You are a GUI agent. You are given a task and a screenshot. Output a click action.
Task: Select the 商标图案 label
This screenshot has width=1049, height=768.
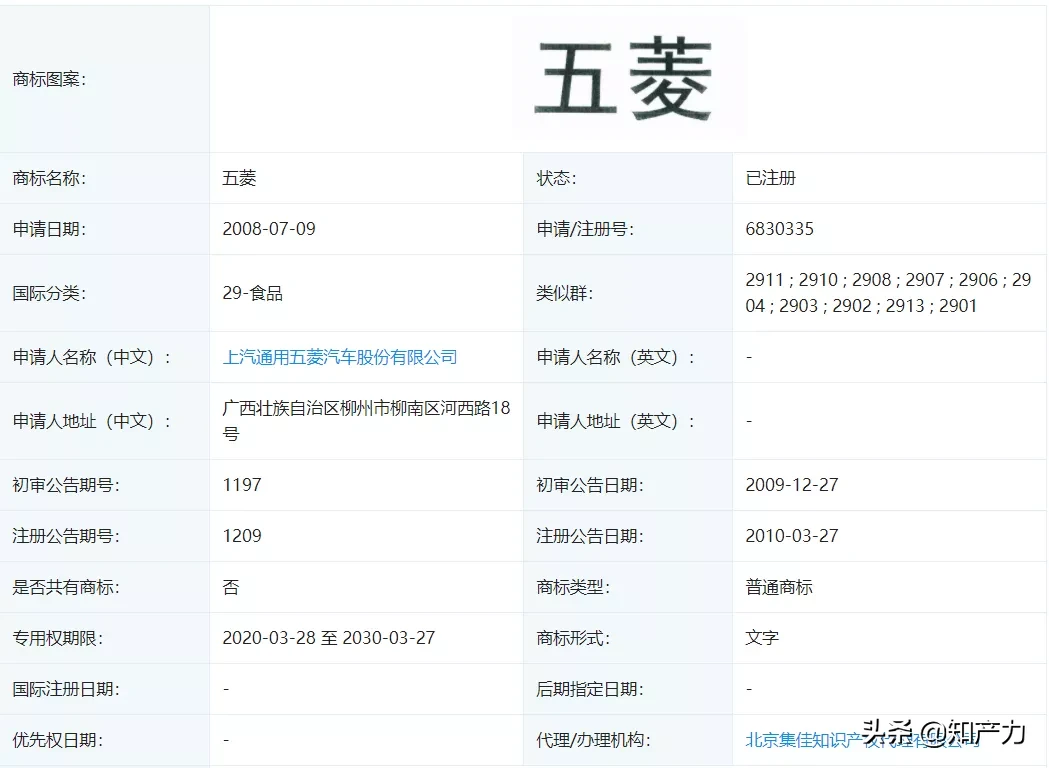50,80
